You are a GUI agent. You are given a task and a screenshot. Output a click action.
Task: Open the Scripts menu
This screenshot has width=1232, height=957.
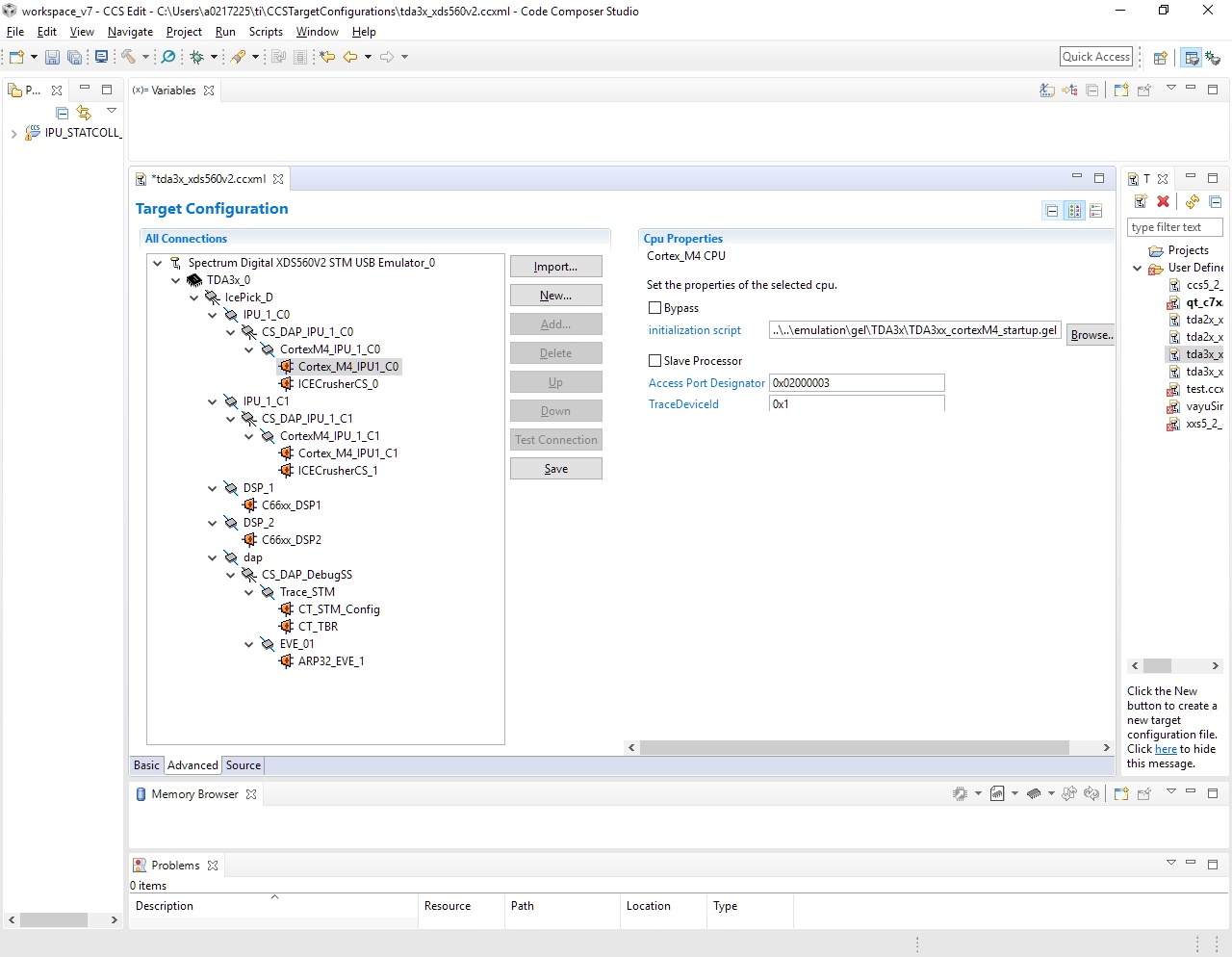pos(266,32)
